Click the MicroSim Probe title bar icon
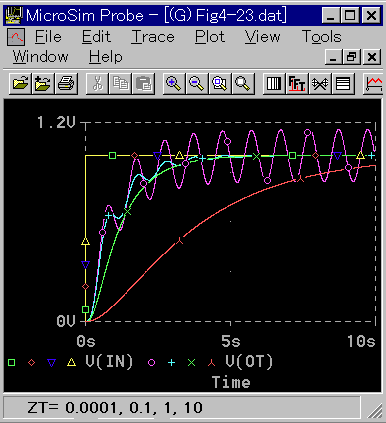Screen dimensions: 386x423 click(x=13, y=16)
